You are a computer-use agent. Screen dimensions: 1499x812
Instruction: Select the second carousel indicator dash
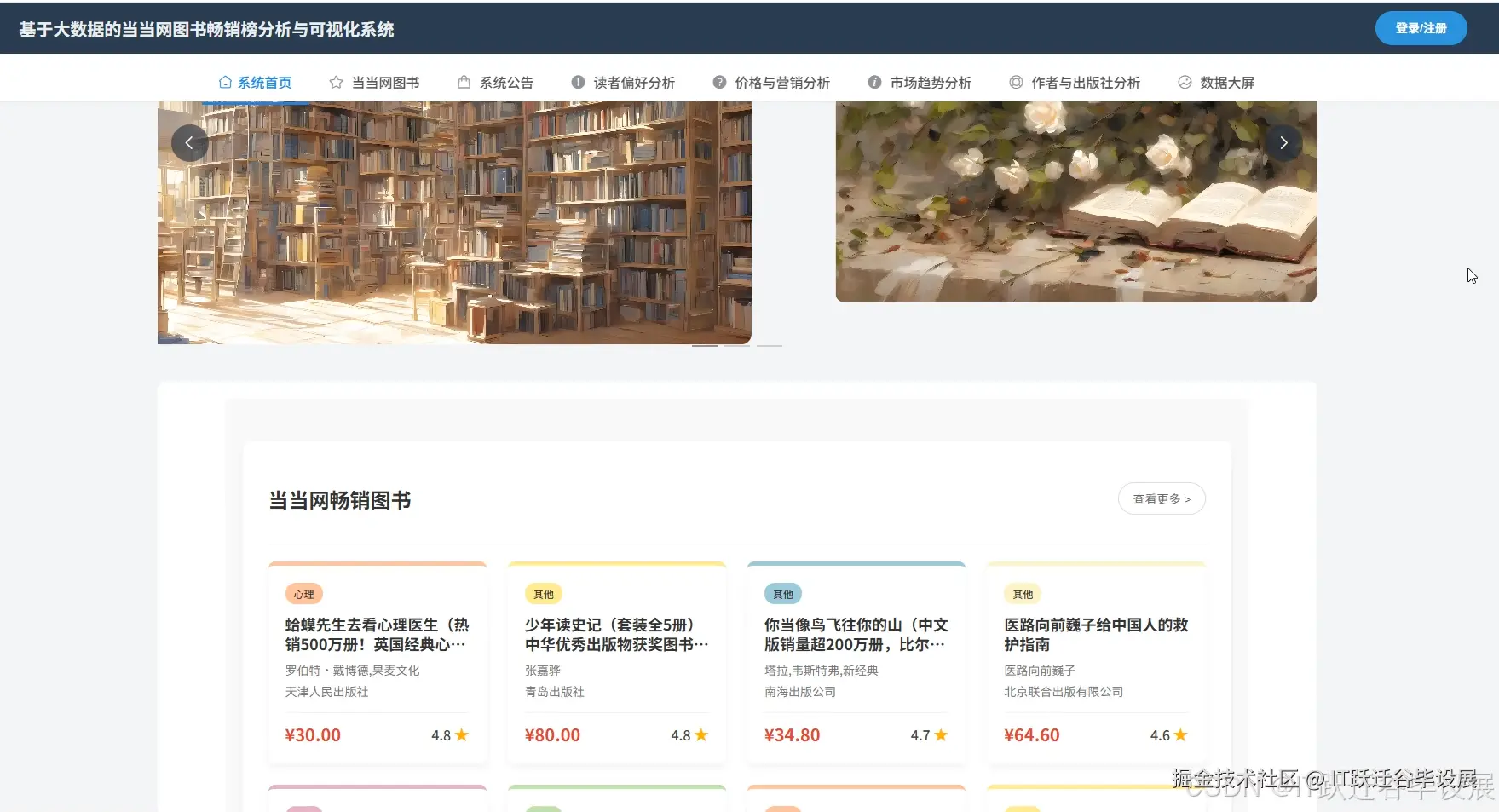(x=737, y=346)
